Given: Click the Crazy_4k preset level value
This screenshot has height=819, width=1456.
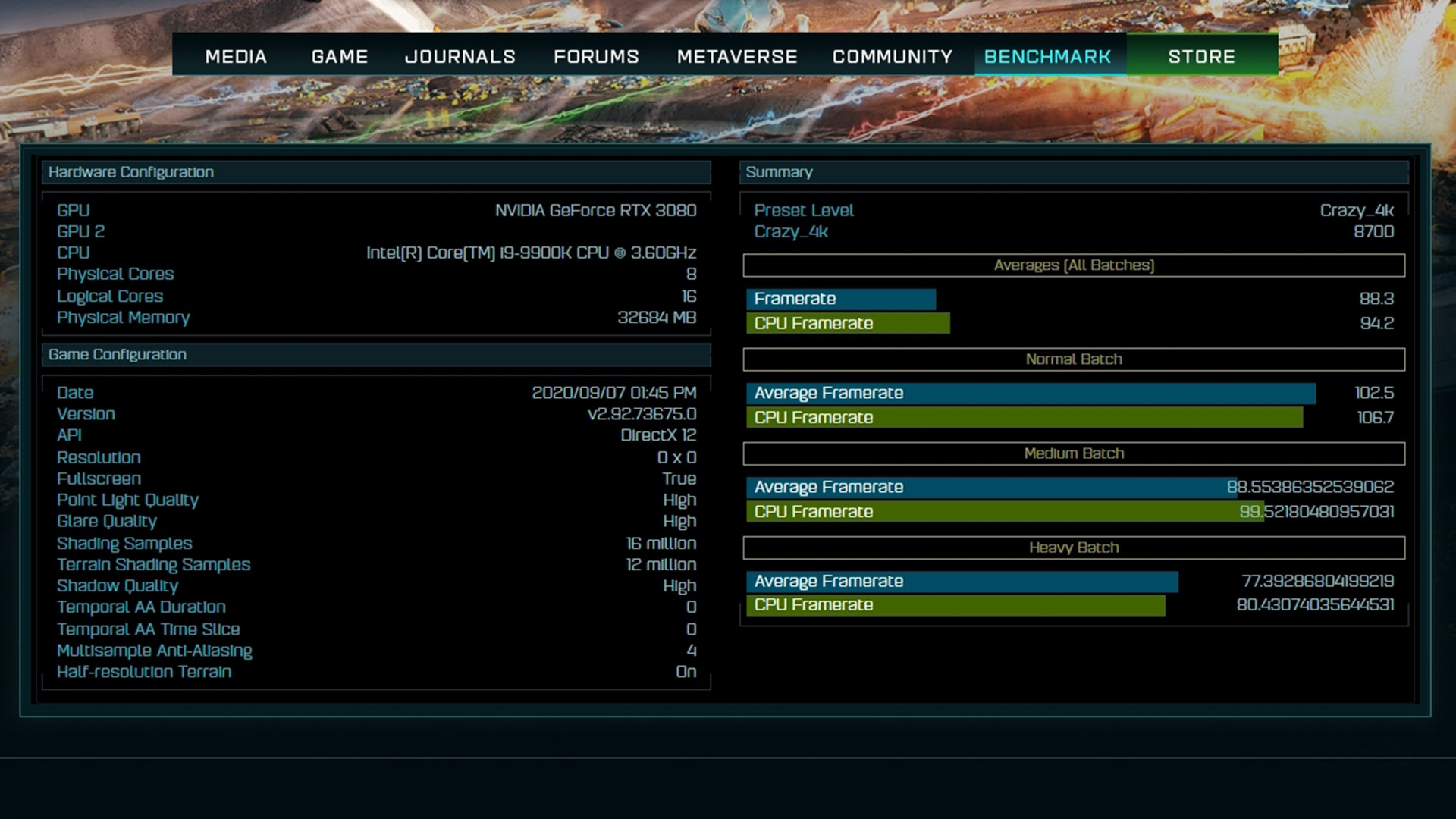Looking at the screenshot, I should (x=1356, y=211).
